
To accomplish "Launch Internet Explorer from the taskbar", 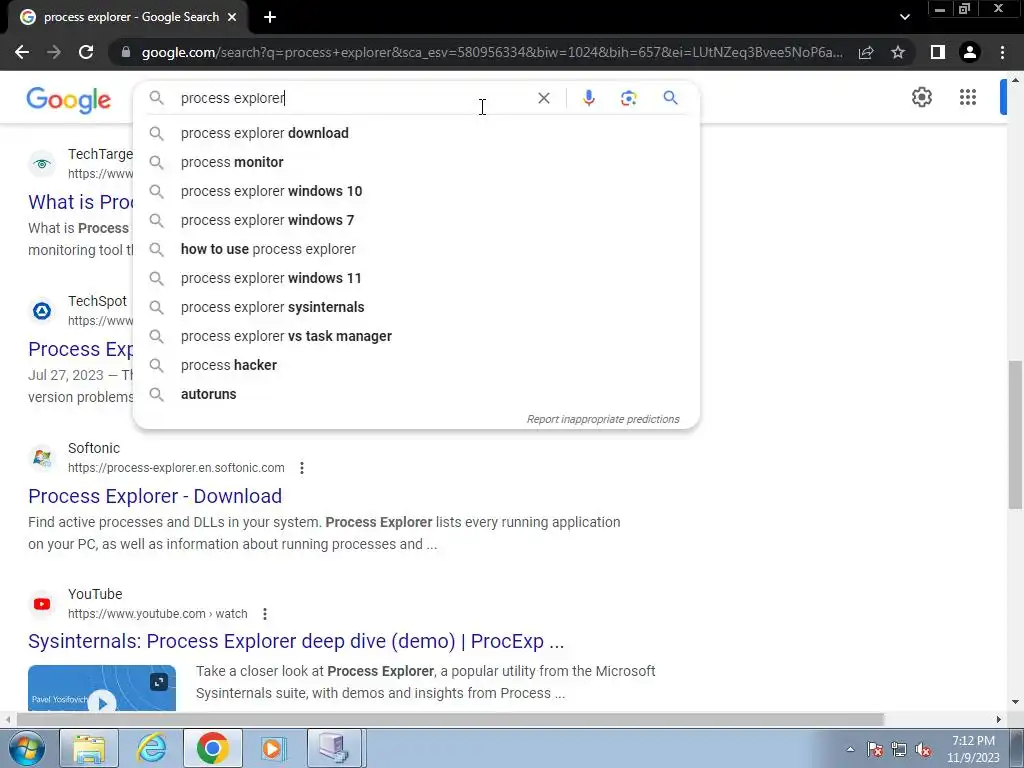I will tap(152, 748).
